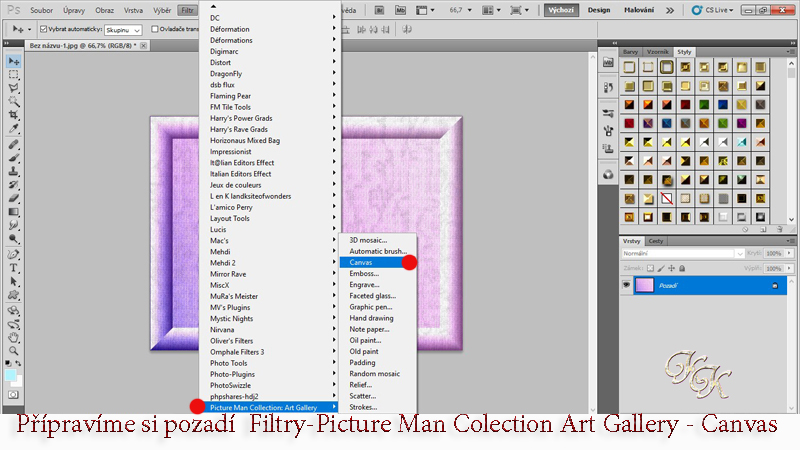Open the Obraz menu

pyautogui.click(x=104, y=10)
